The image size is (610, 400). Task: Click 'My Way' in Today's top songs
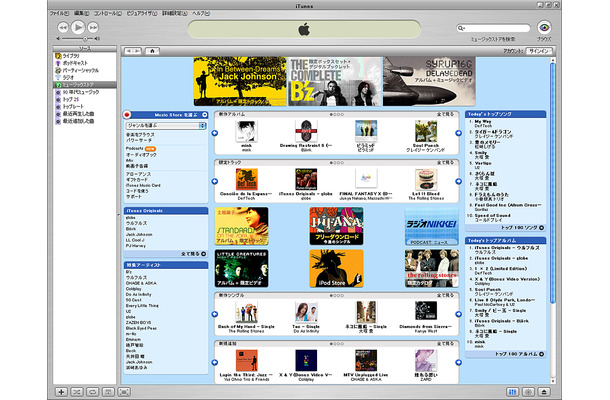point(483,121)
